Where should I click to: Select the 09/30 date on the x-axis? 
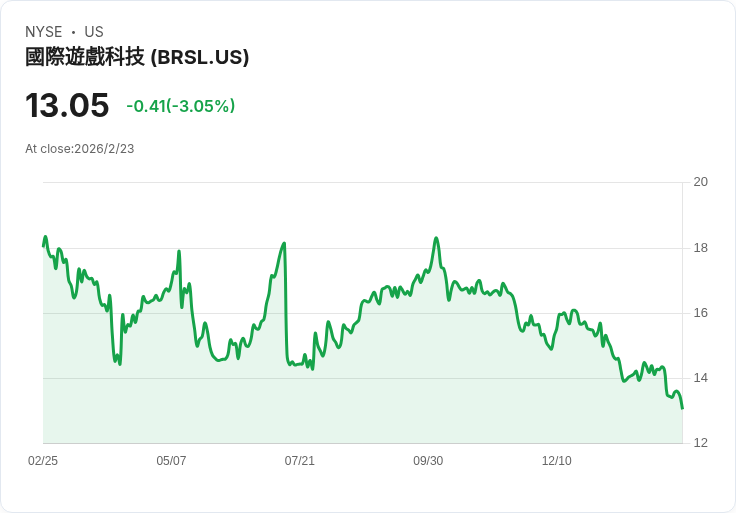pos(428,461)
